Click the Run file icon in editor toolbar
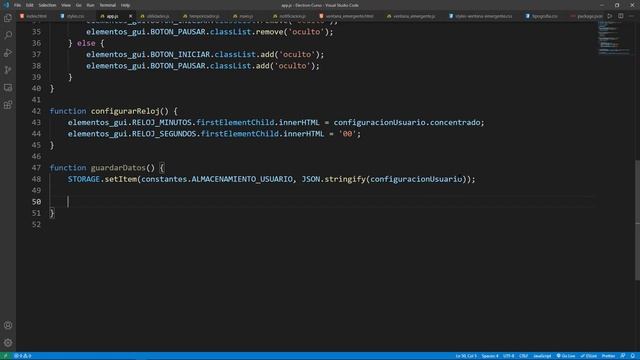 610,16
